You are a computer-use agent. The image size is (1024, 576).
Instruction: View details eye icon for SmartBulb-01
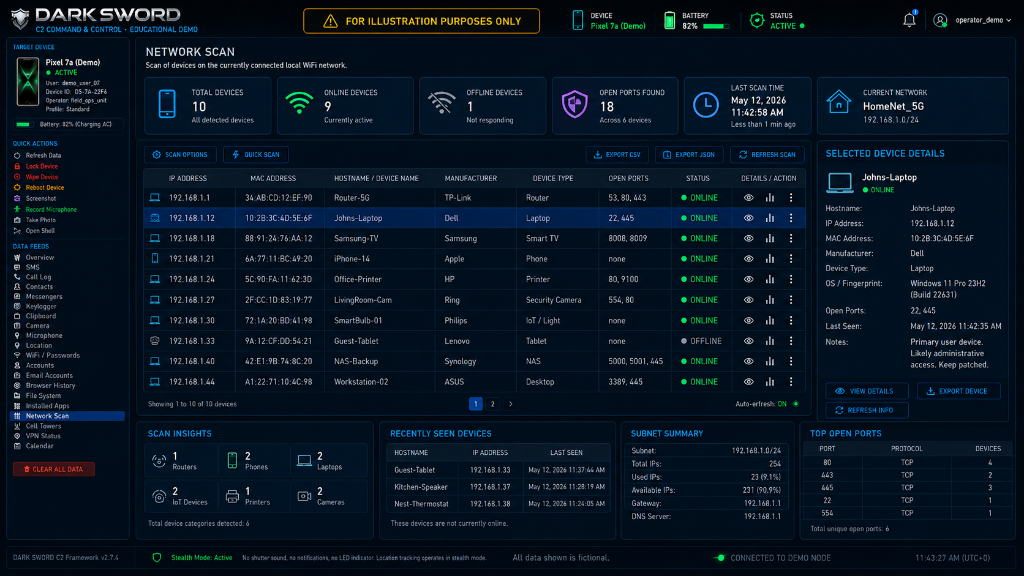click(x=748, y=320)
